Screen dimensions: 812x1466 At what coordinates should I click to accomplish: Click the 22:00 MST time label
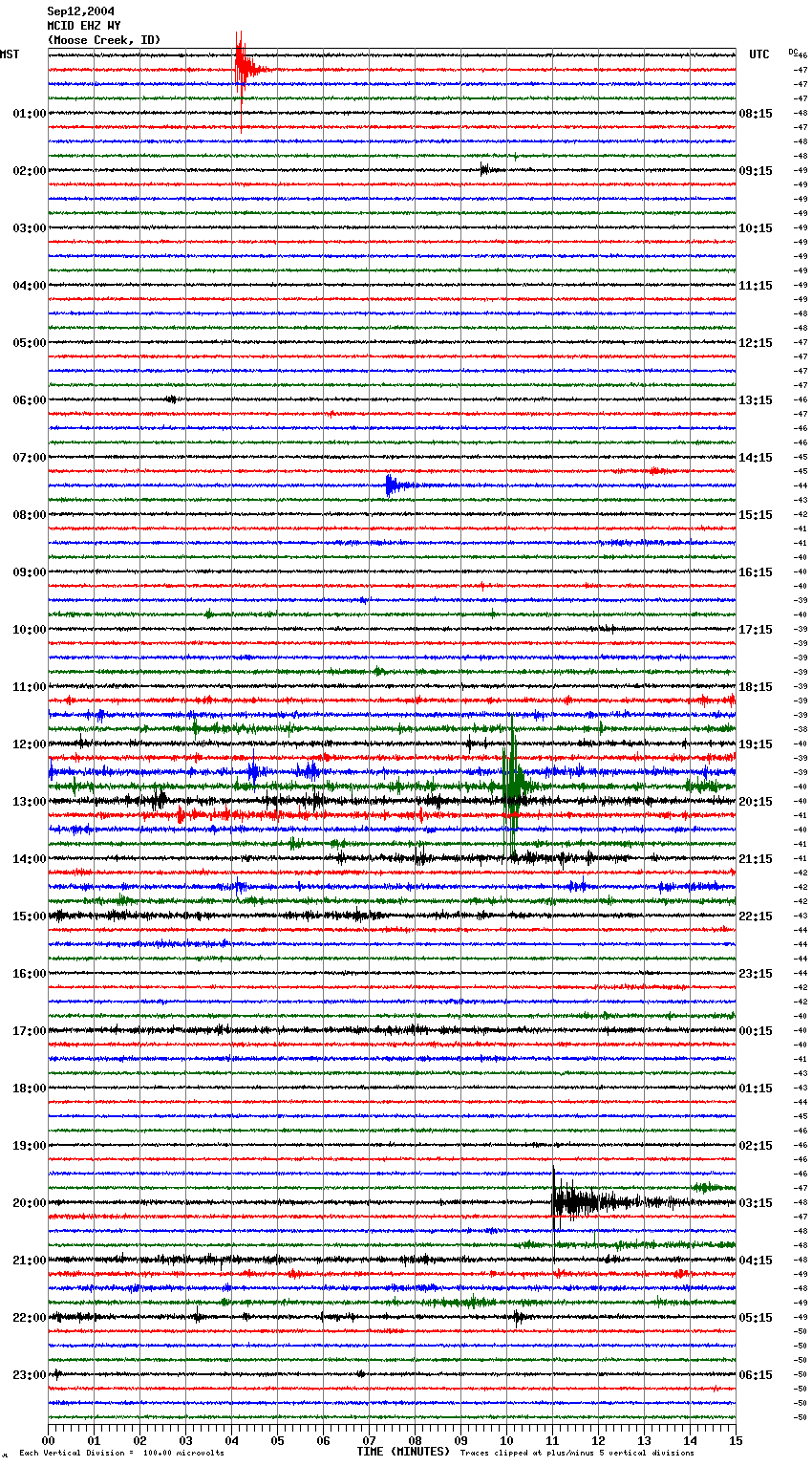pos(29,1318)
